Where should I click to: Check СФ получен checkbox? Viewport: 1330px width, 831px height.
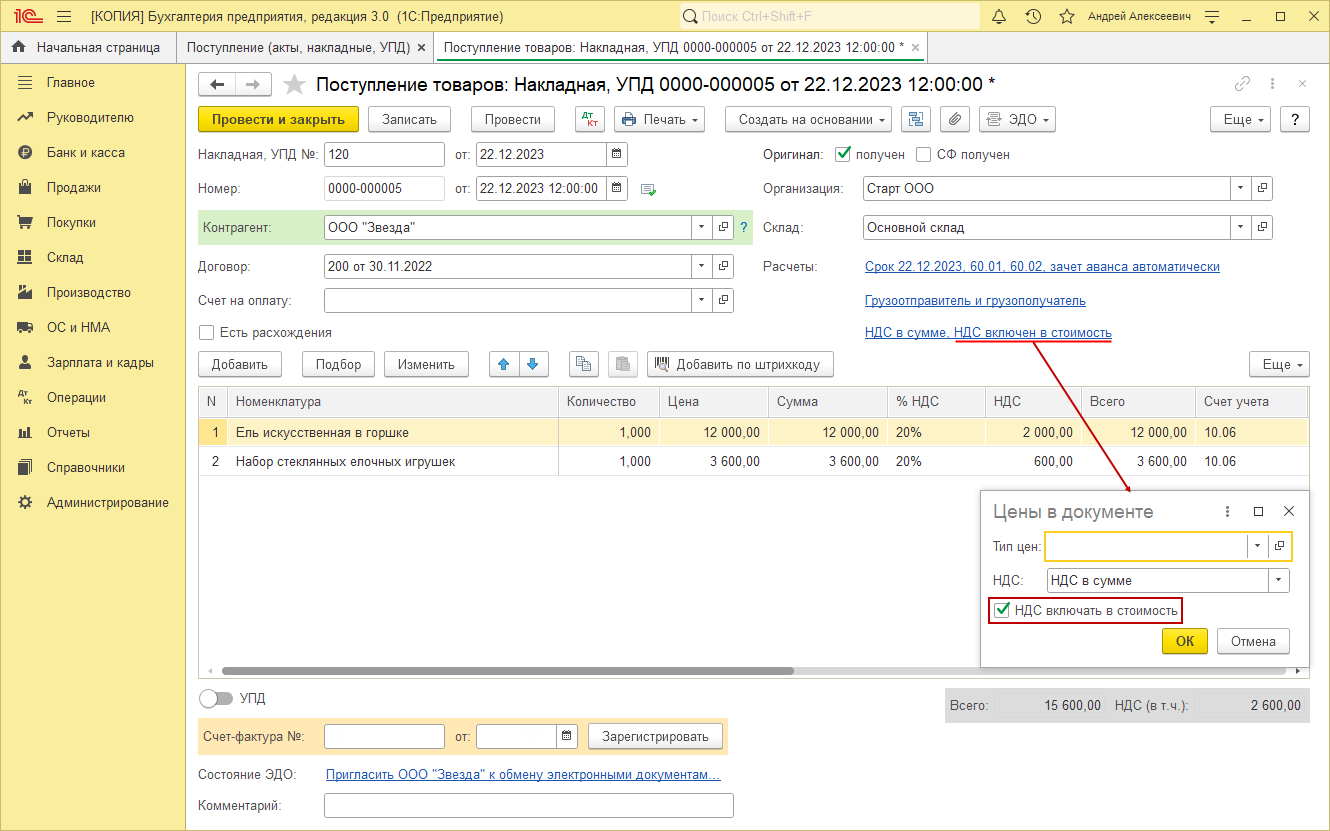[x=924, y=154]
